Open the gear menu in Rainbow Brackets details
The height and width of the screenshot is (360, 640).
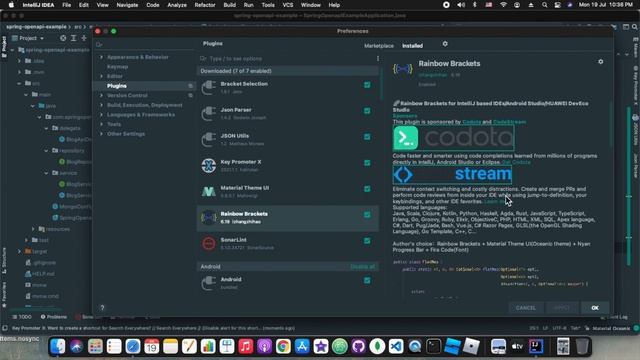pyautogui.click(x=600, y=62)
